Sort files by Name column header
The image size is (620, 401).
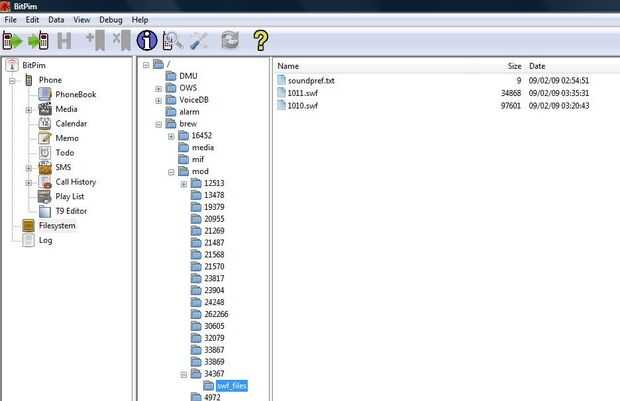click(x=288, y=66)
